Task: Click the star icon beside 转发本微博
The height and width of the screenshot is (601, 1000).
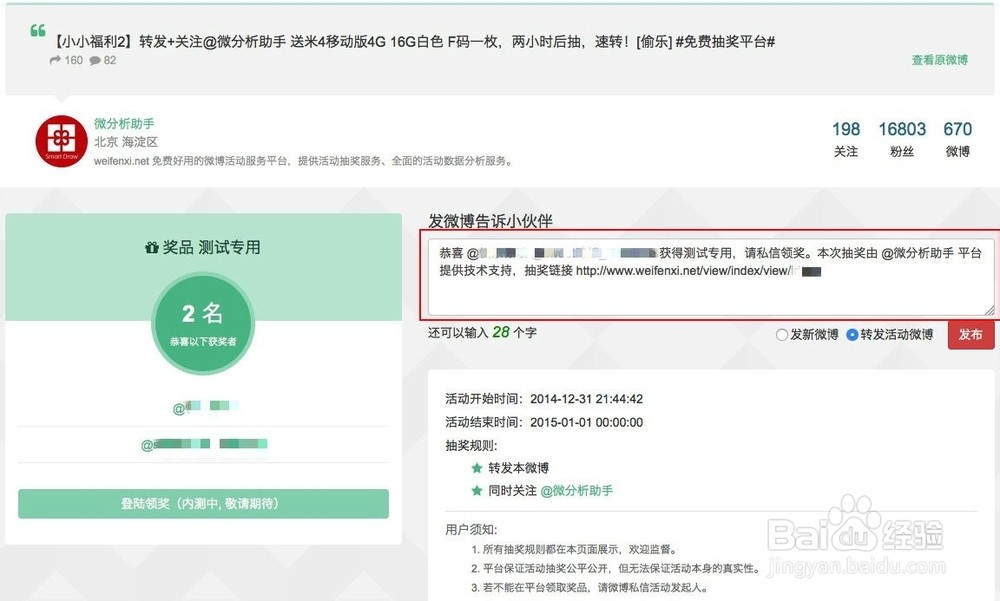Action: pyautogui.click(x=476, y=468)
